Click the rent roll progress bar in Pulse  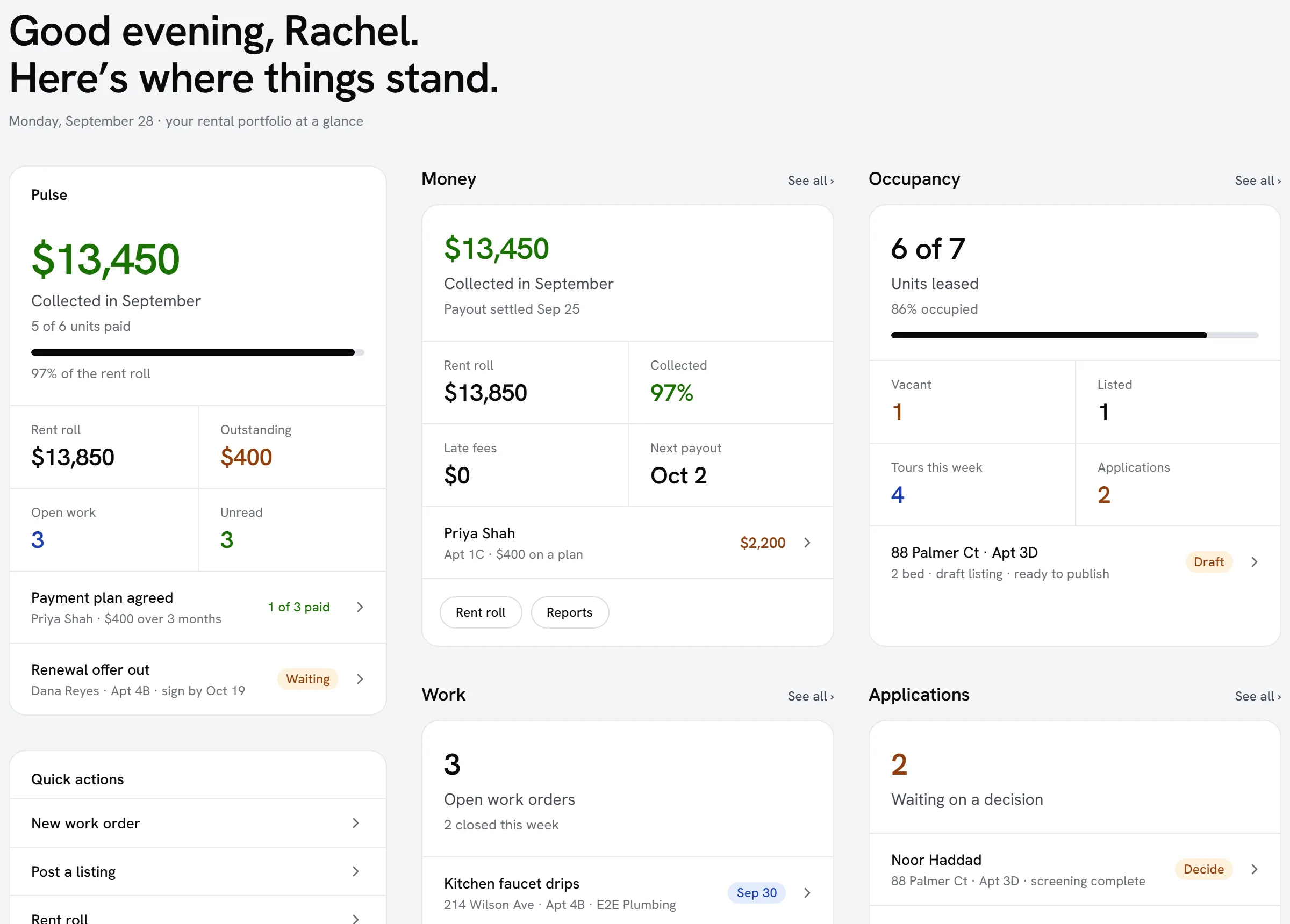(x=197, y=352)
